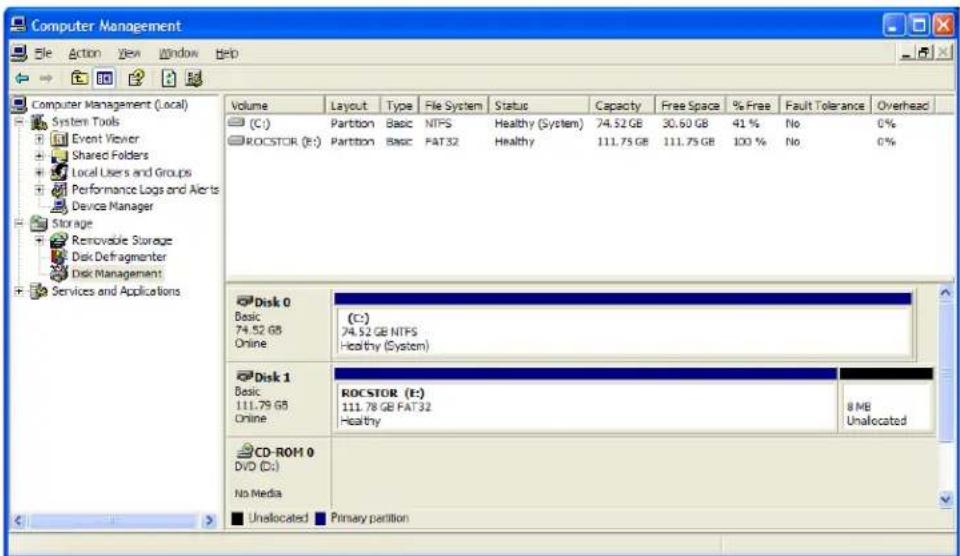This screenshot has width=960, height=556.
Task: Click the black Unallocated legend swatch
Action: pyautogui.click(x=238, y=518)
